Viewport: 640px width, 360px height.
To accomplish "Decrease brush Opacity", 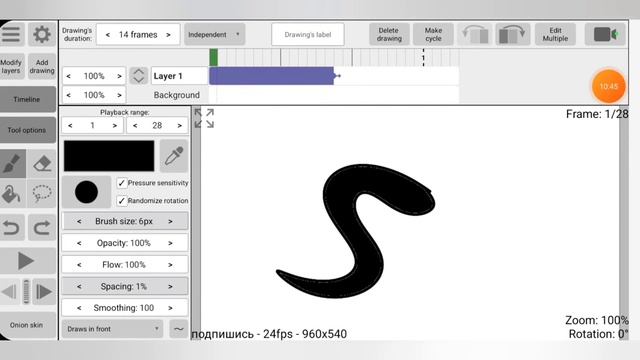I will click(x=79, y=243).
